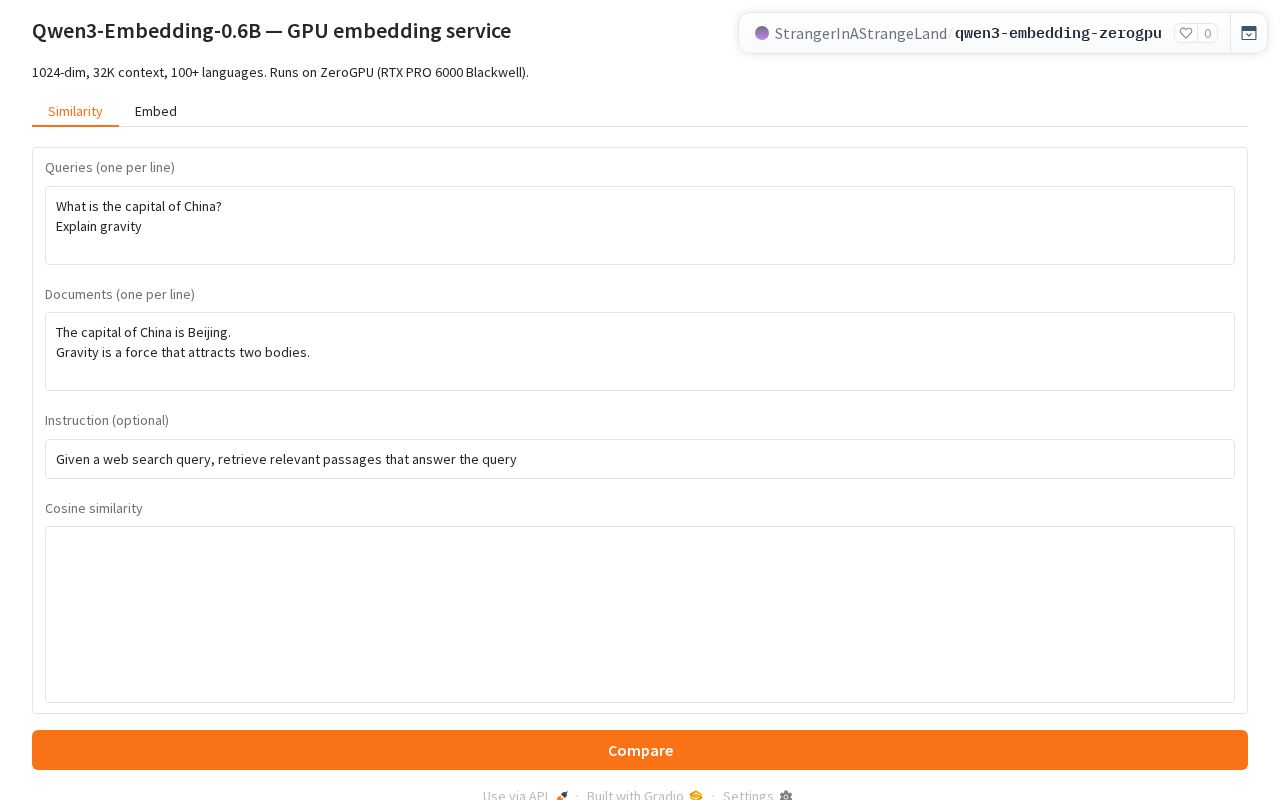Click the "Queries (one per line)" label
Screen dimensions: 1280x800
(110, 167)
